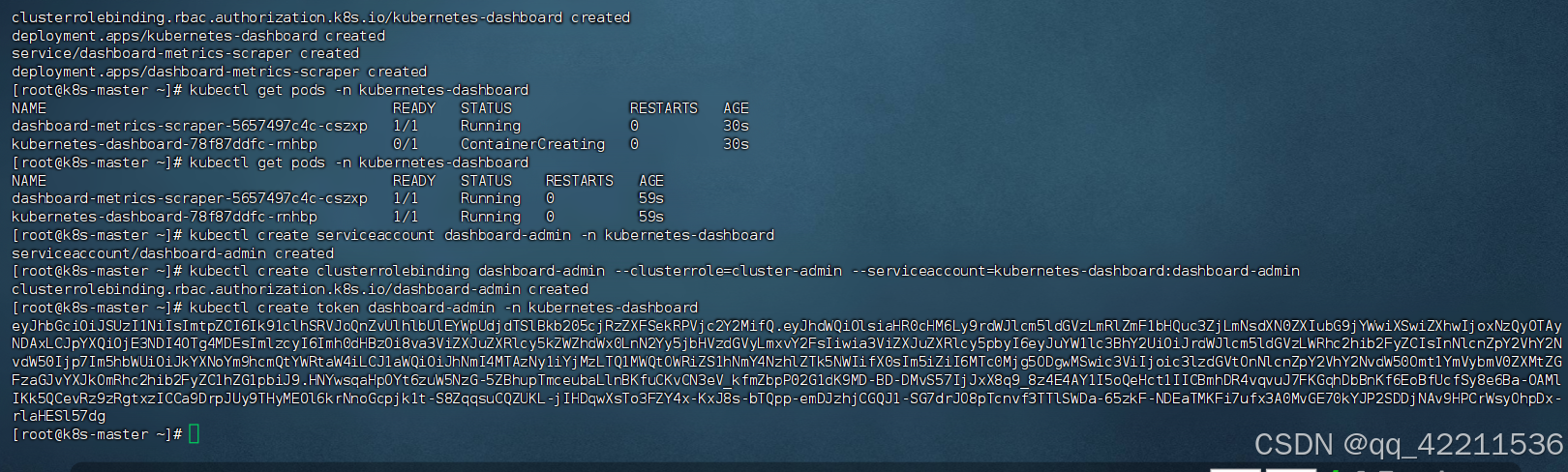Click the '--clusterrole=cluster-admin' argument

point(729,271)
